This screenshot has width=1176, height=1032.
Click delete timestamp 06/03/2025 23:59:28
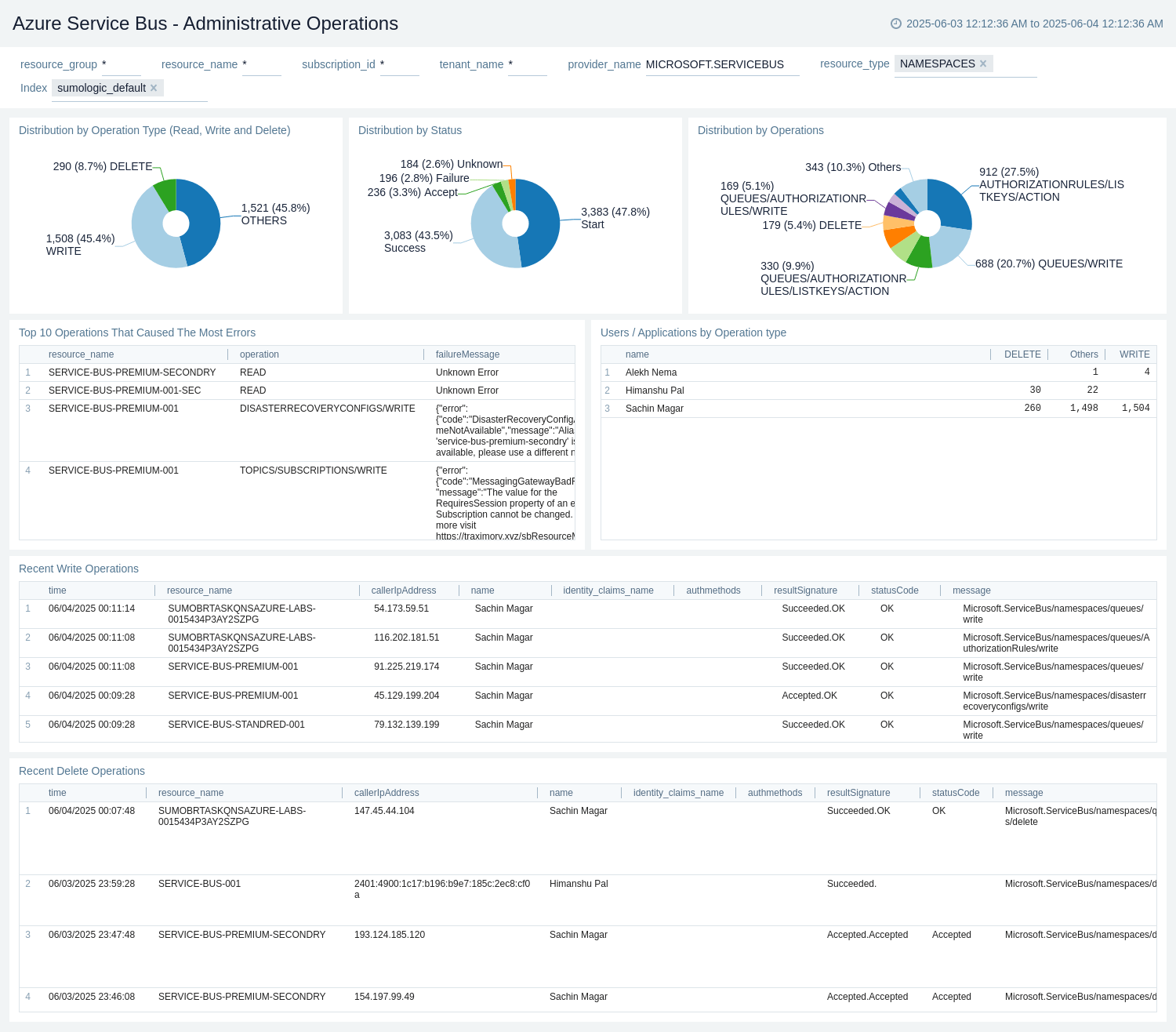pos(92,884)
